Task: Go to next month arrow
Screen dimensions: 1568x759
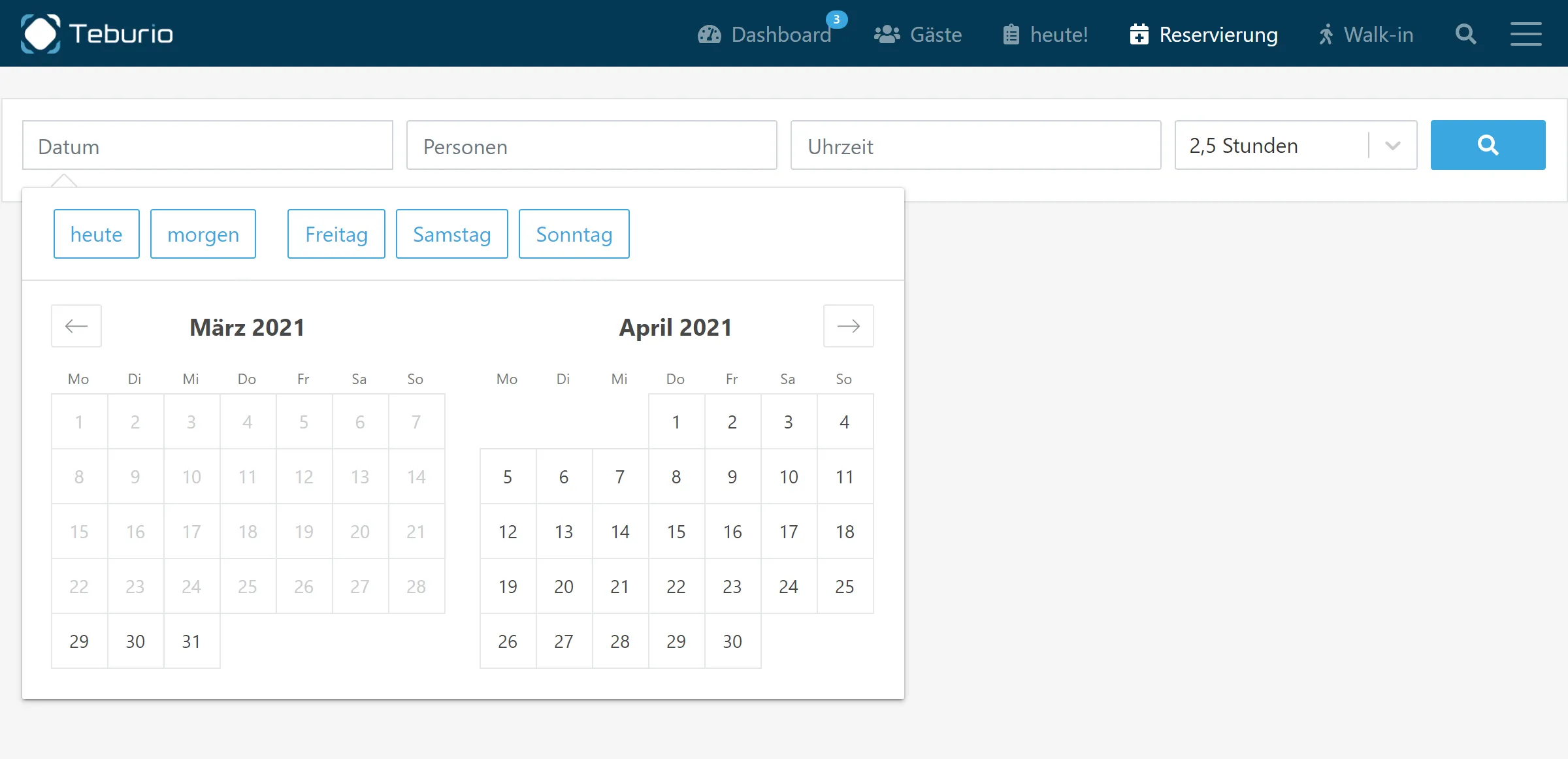Action: (848, 326)
